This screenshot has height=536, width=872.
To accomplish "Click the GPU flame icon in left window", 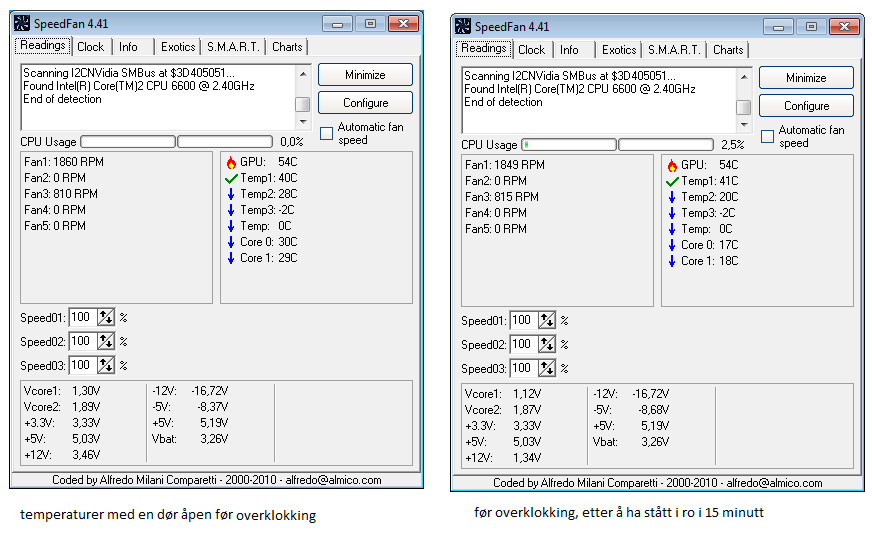I will coord(231,162).
